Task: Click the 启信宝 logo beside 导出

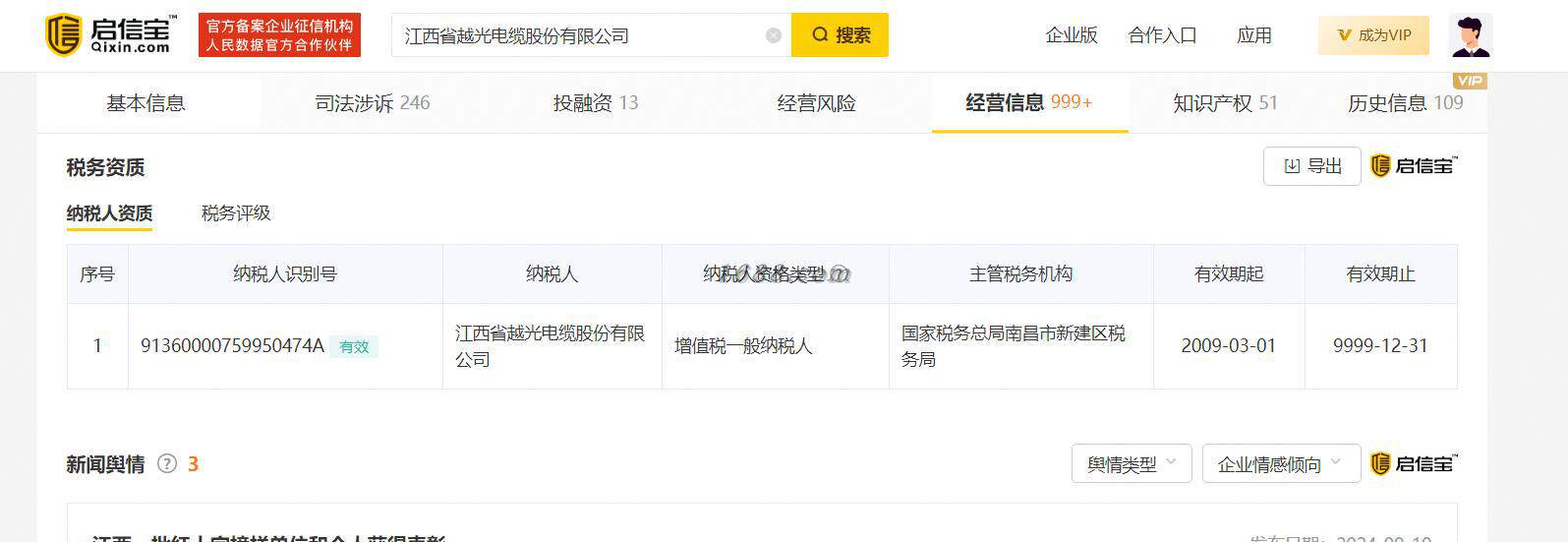Action: click(x=1414, y=166)
